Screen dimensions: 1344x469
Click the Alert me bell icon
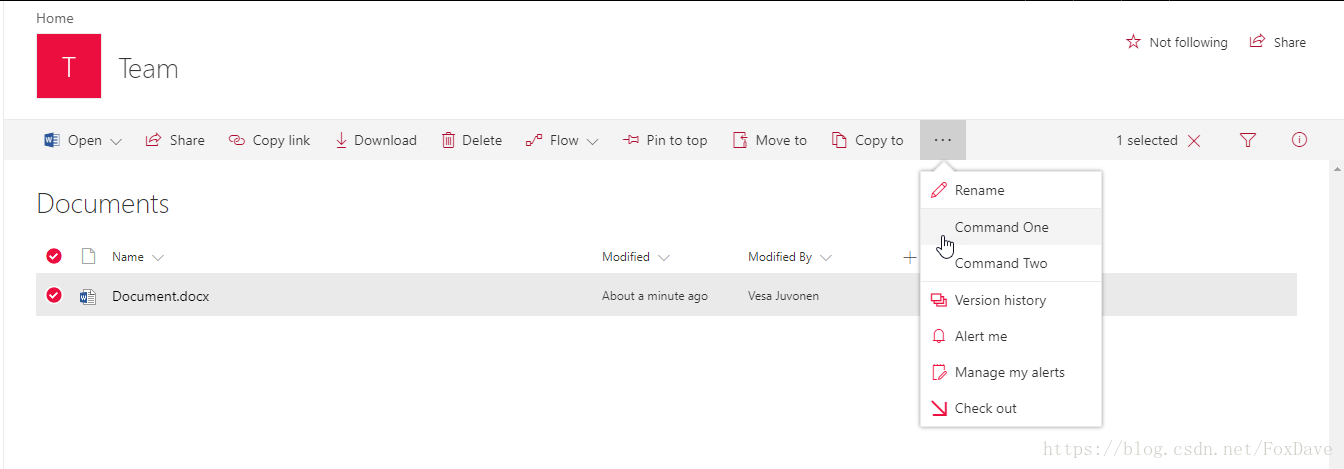[x=938, y=336]
